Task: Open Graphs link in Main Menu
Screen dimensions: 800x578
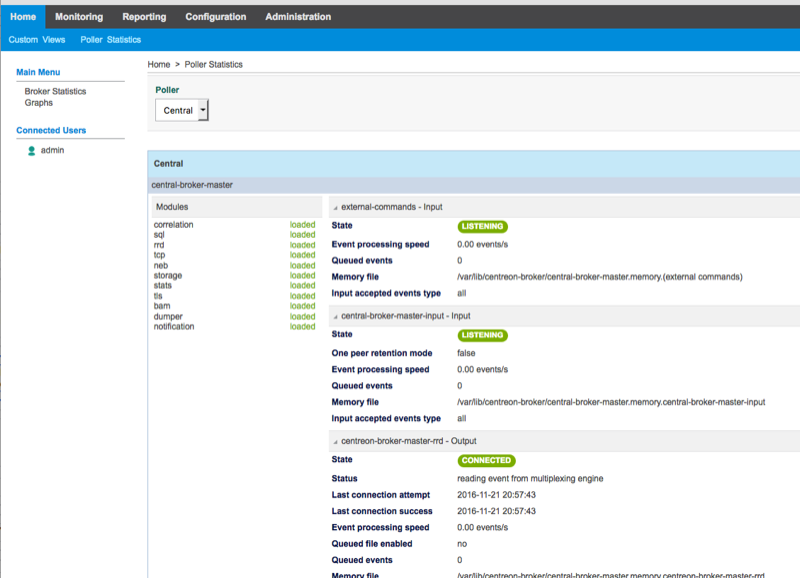Action: (39, 103)
